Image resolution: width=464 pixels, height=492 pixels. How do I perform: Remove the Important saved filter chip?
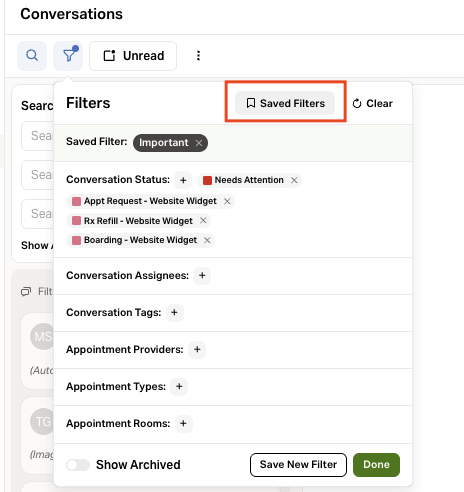click(199, 143)
